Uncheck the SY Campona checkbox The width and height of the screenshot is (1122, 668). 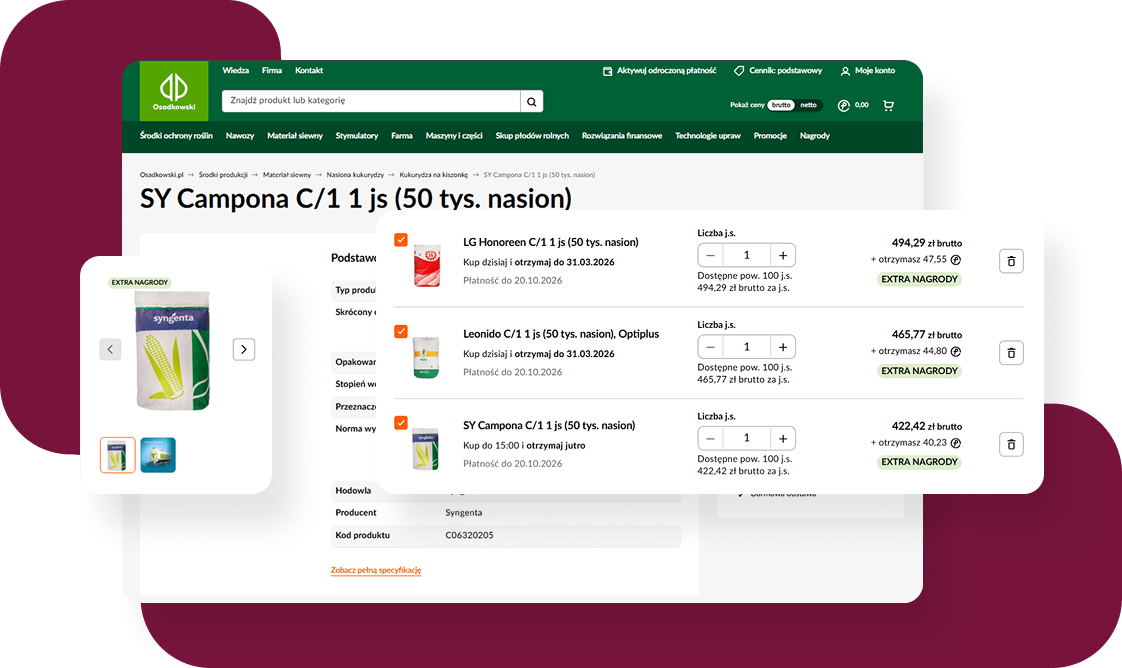click(x=401, y=423)
